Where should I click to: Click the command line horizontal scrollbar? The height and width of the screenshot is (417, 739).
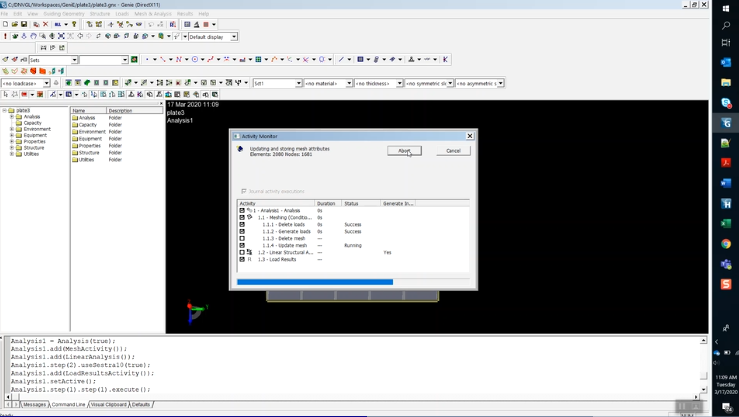353,397
